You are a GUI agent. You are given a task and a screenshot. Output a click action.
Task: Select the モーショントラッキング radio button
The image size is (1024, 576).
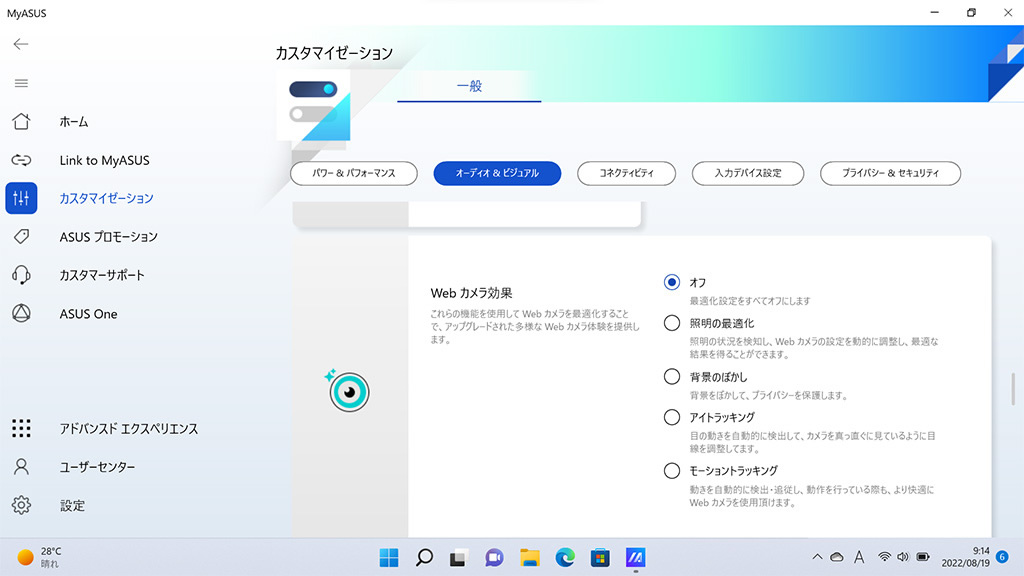[672, 470]
